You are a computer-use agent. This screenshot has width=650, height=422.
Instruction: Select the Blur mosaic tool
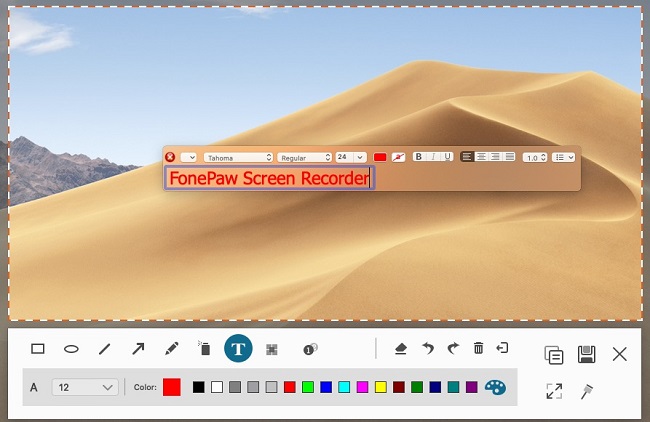click(272, 349)
